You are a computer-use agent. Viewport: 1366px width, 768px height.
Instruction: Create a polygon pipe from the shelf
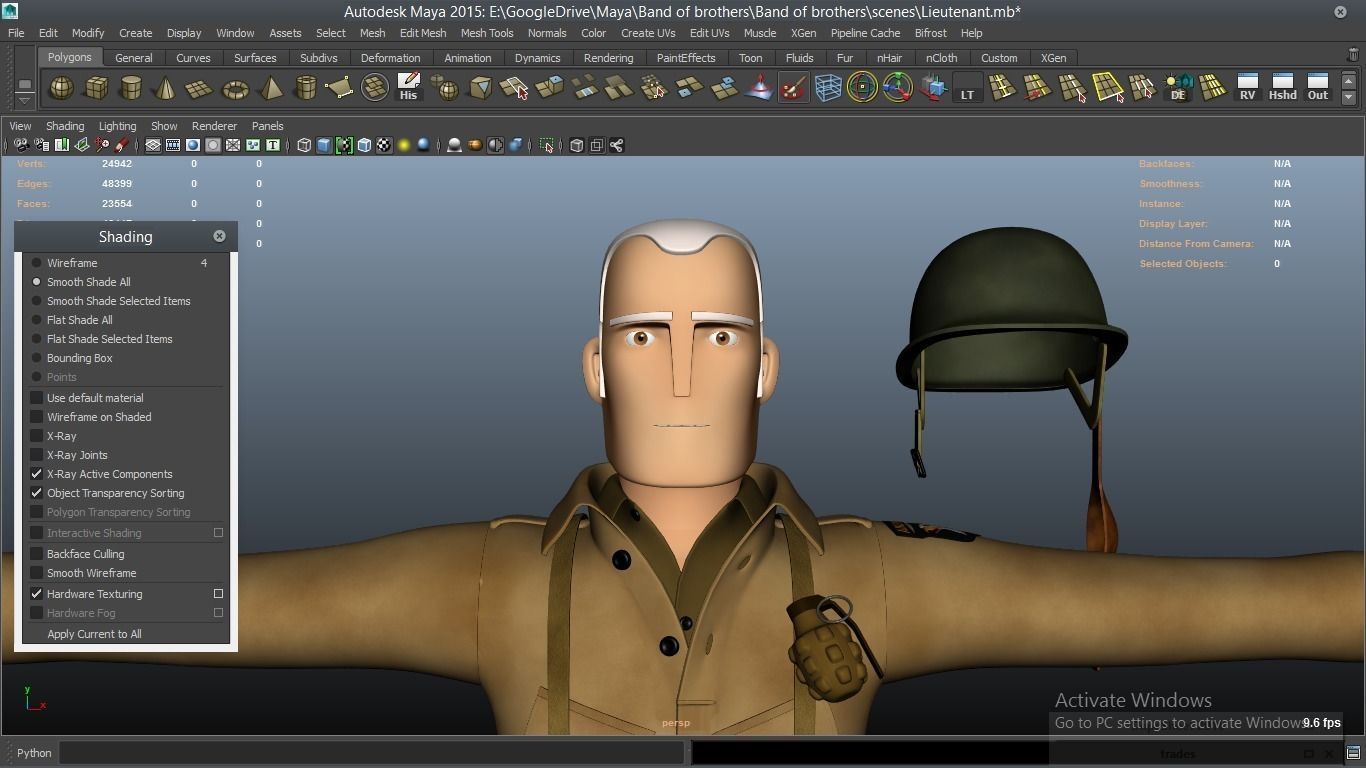tap(305, 88)
